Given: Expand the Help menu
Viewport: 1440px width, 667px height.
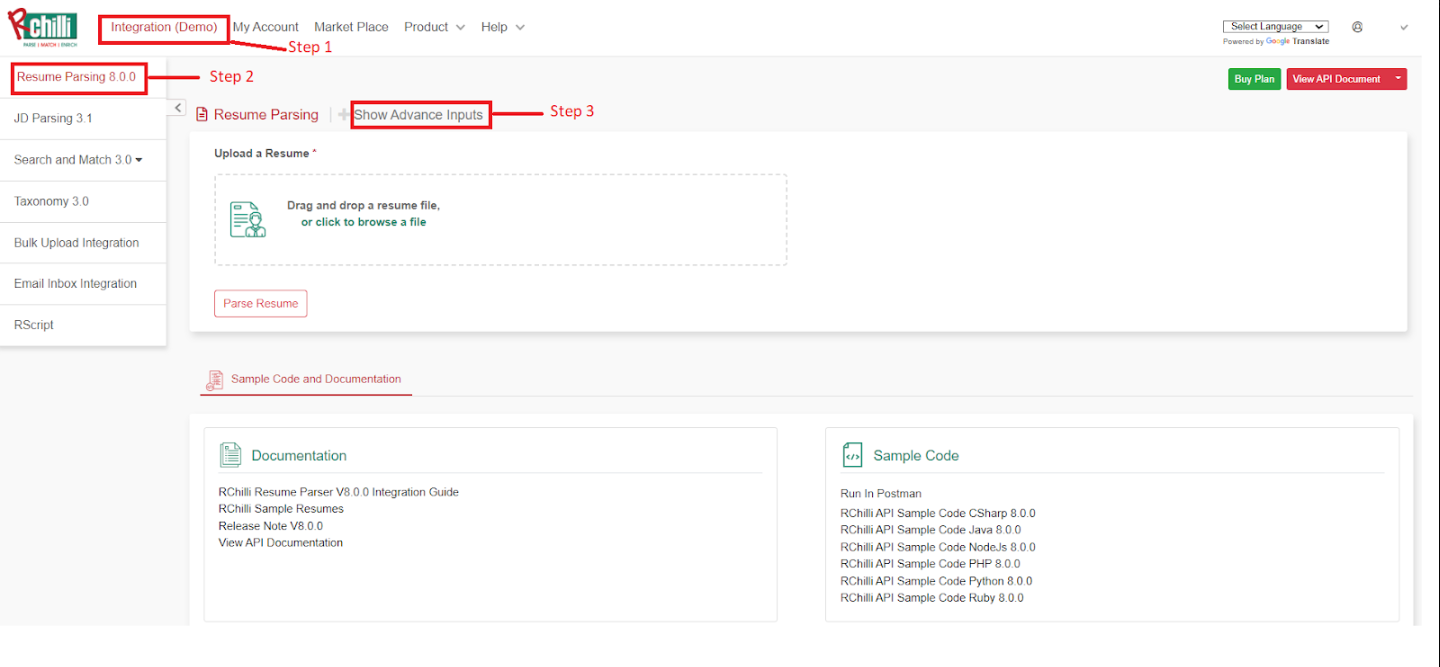Looking at the screenshot, I should [x=502, y=27].
